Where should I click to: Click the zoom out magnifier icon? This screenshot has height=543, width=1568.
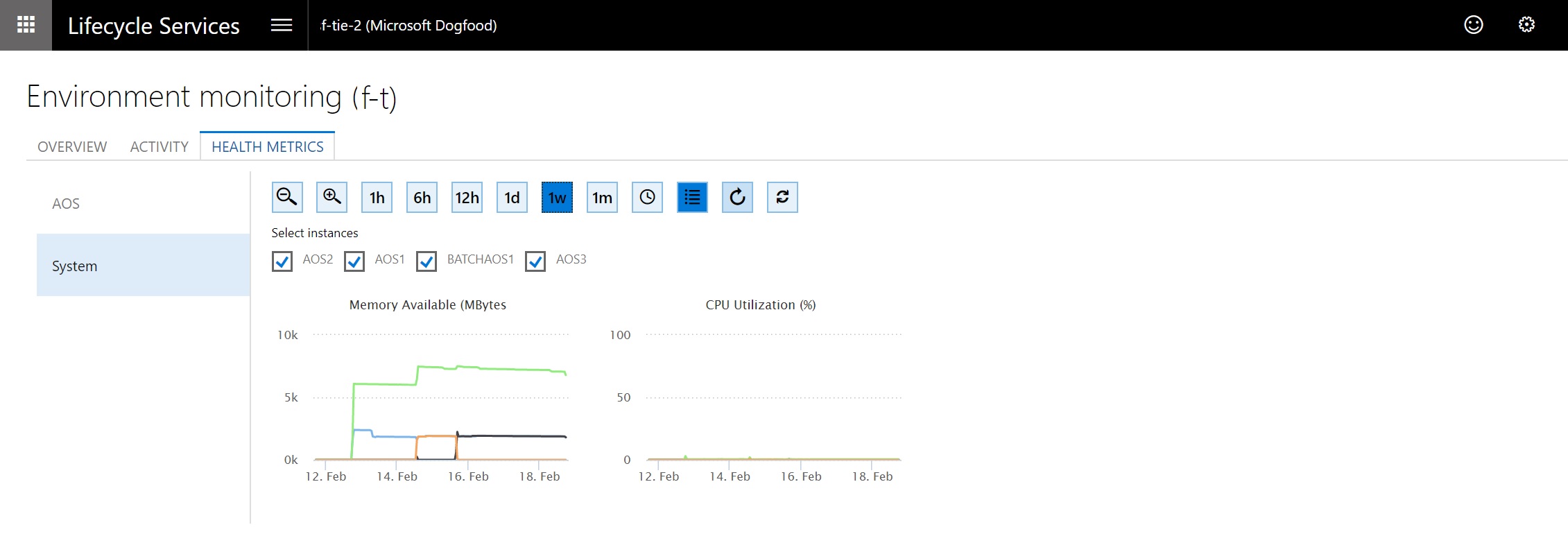coord(286,198)
